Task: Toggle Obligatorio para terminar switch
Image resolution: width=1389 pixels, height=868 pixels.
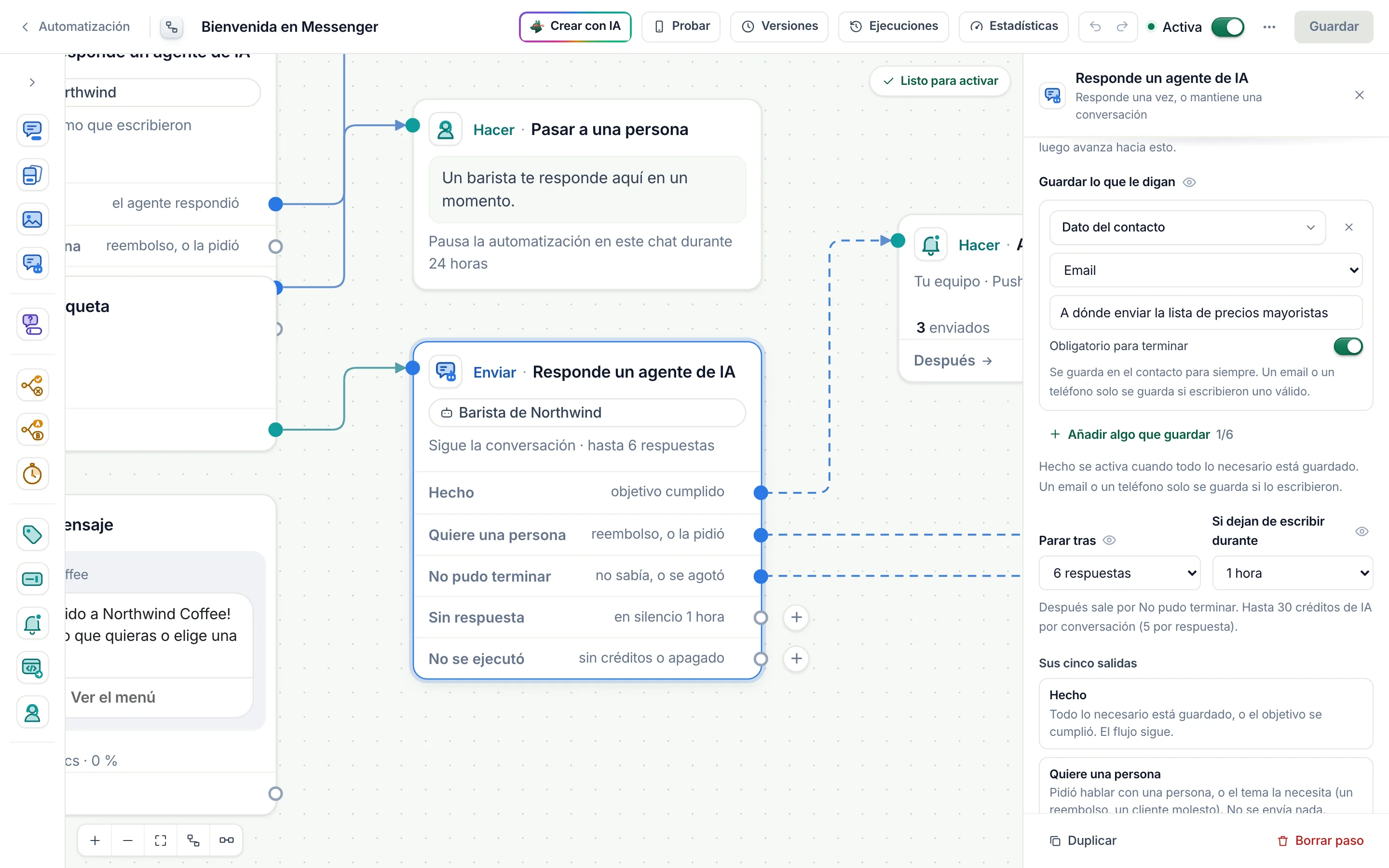Action: pyautogui.click(x=1348, y=346)
